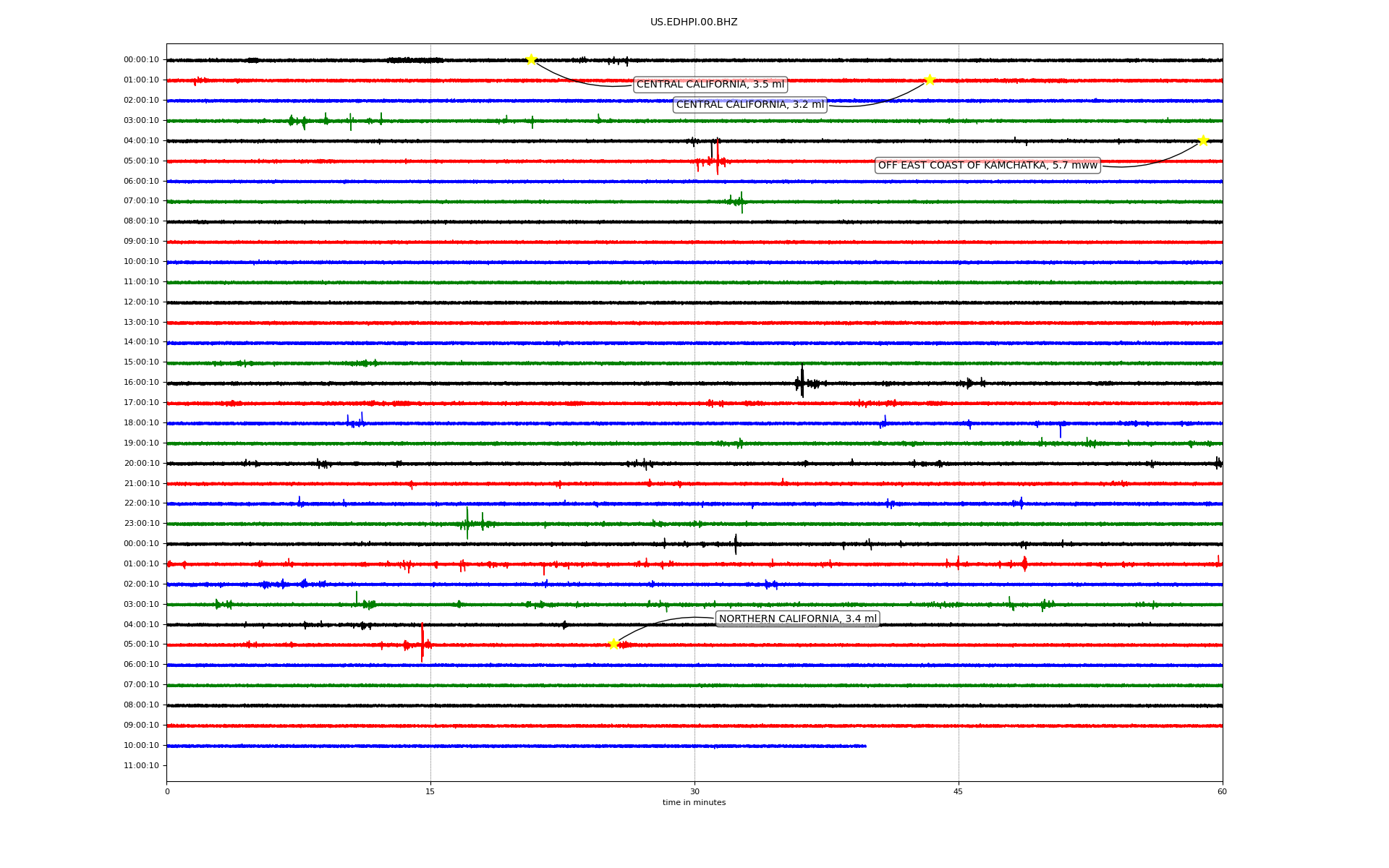Click the OFF EAST COAST OF KAMCHATKA label
This screenshot has height=868, width=1389.
pyautogui.click(x=987, y=166)
